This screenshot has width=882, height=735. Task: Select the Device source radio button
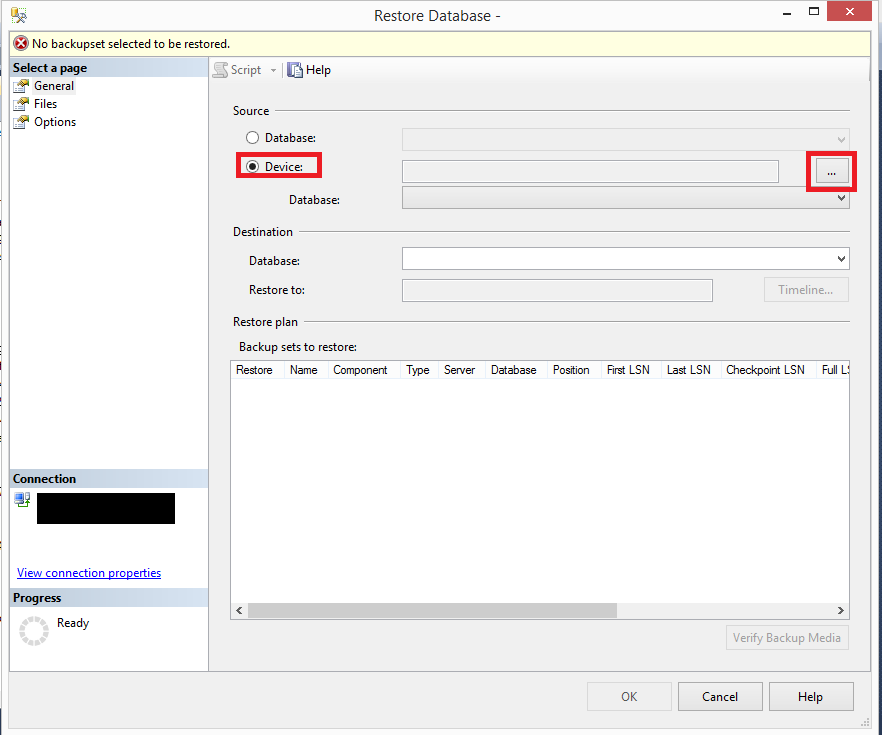tap(253, 167)
